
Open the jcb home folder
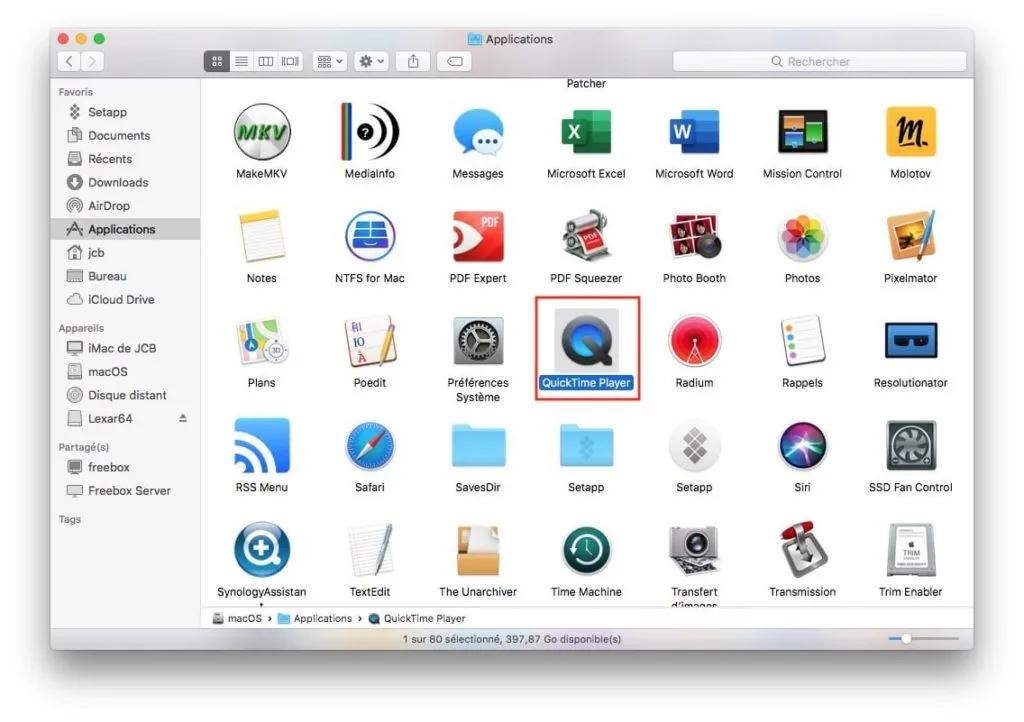pos(125,253)
